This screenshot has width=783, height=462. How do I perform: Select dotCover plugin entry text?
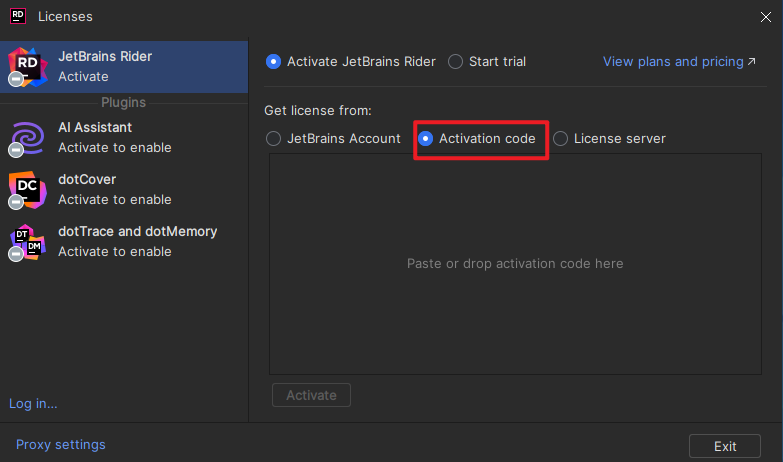[114, 189]
